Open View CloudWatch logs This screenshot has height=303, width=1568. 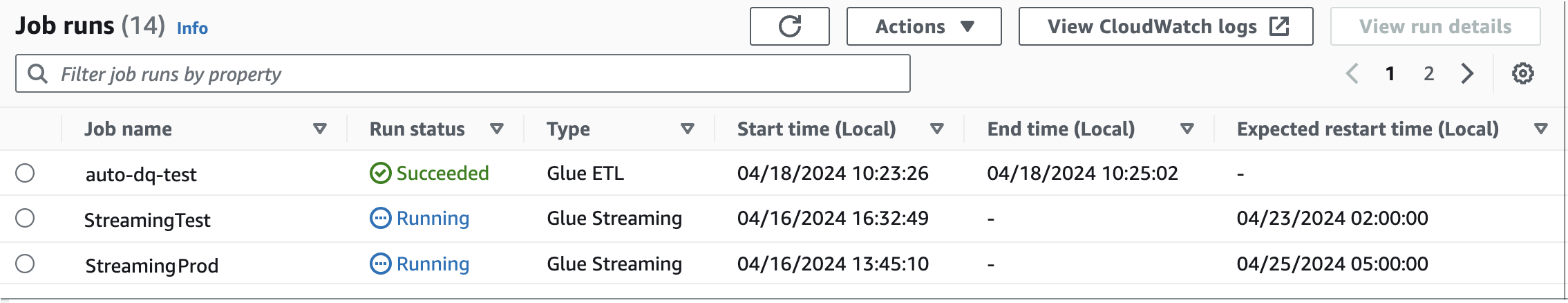pyautogui.click(x=1165, y=27)
